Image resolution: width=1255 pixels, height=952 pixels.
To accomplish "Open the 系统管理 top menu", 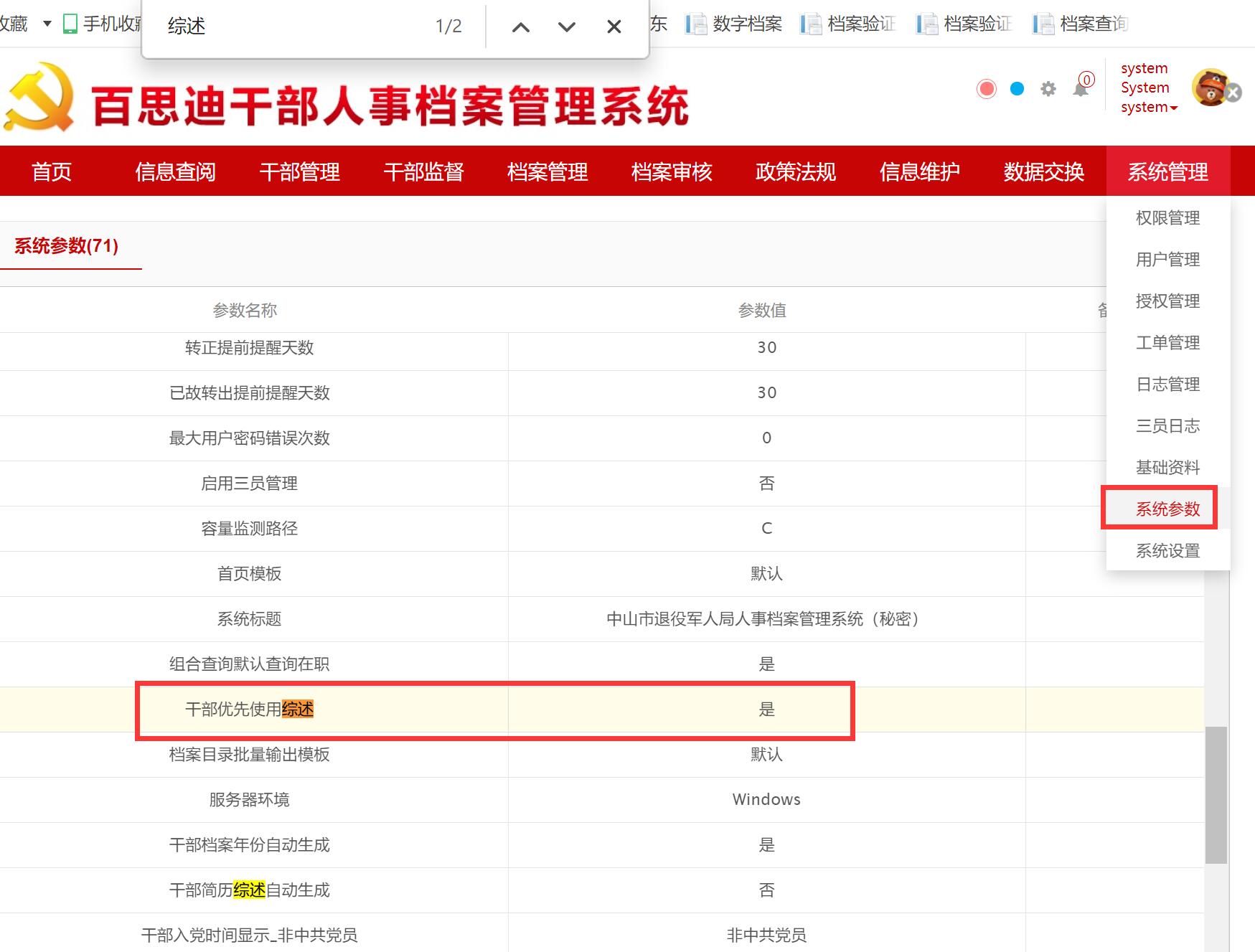I will [1167, 171].
